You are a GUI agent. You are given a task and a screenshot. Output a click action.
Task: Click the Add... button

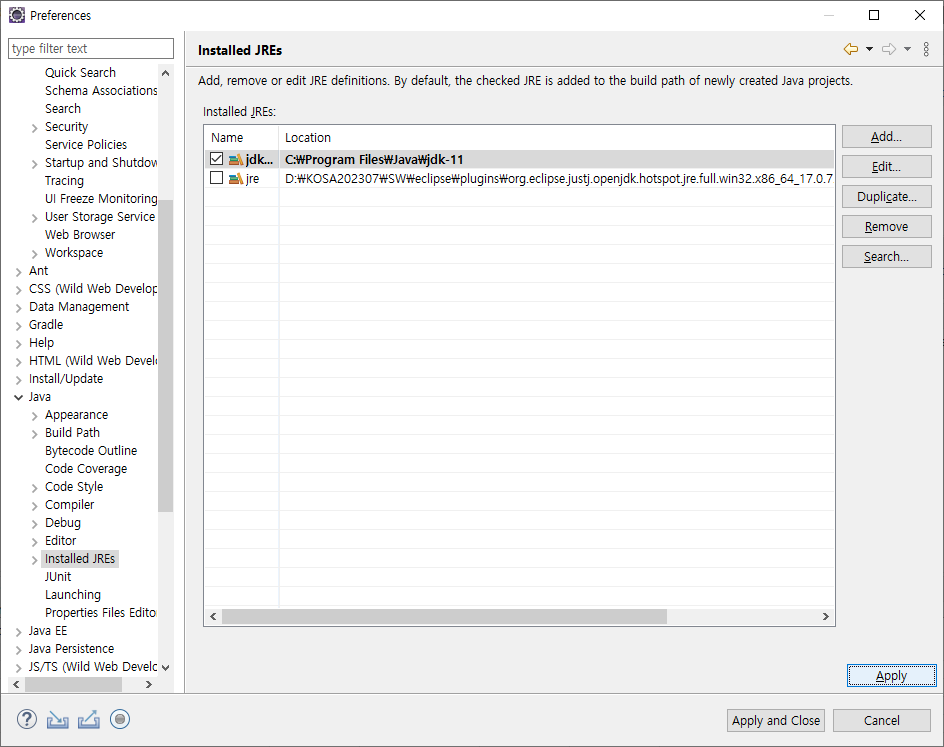coord(886,137)
